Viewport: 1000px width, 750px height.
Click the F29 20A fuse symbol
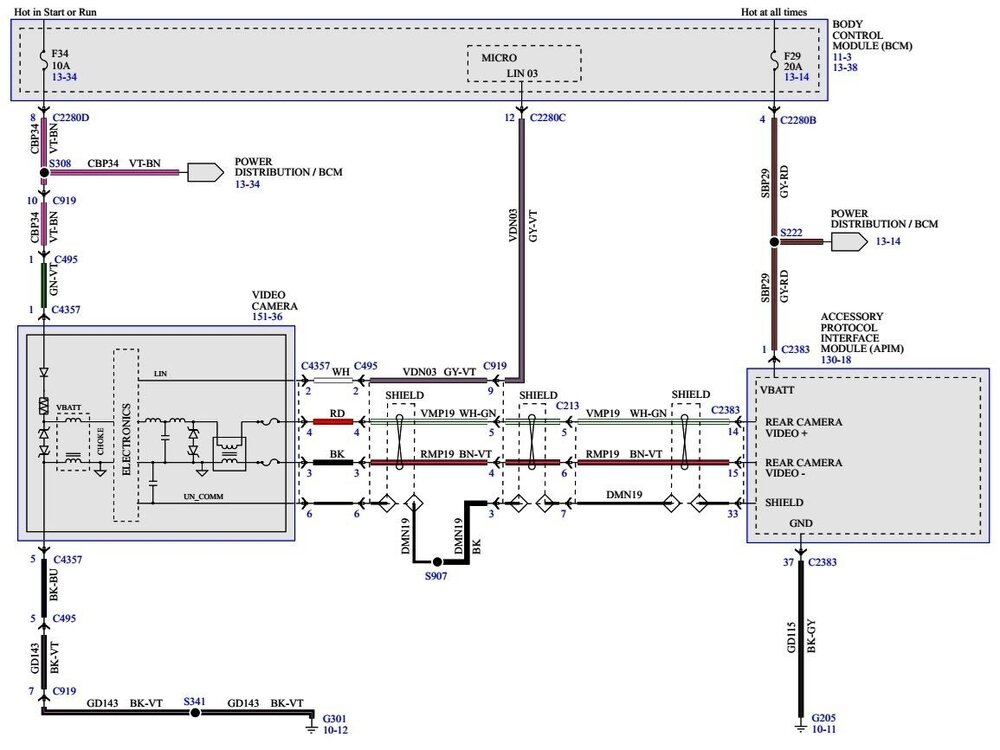(773, 61)
